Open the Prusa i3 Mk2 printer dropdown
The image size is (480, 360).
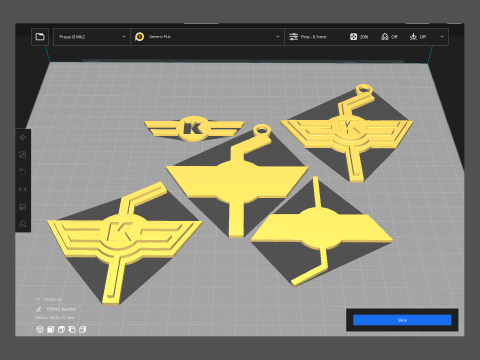[x=92, y=37]
